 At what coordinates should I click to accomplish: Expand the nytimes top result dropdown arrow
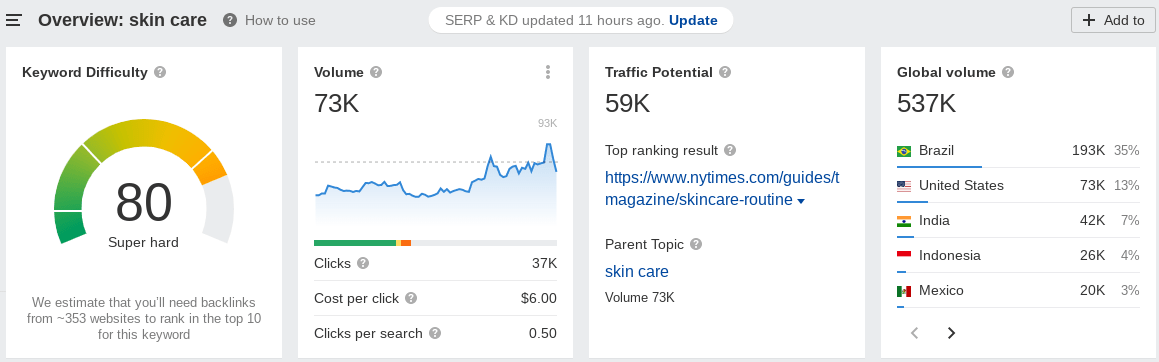click(801, 201)
